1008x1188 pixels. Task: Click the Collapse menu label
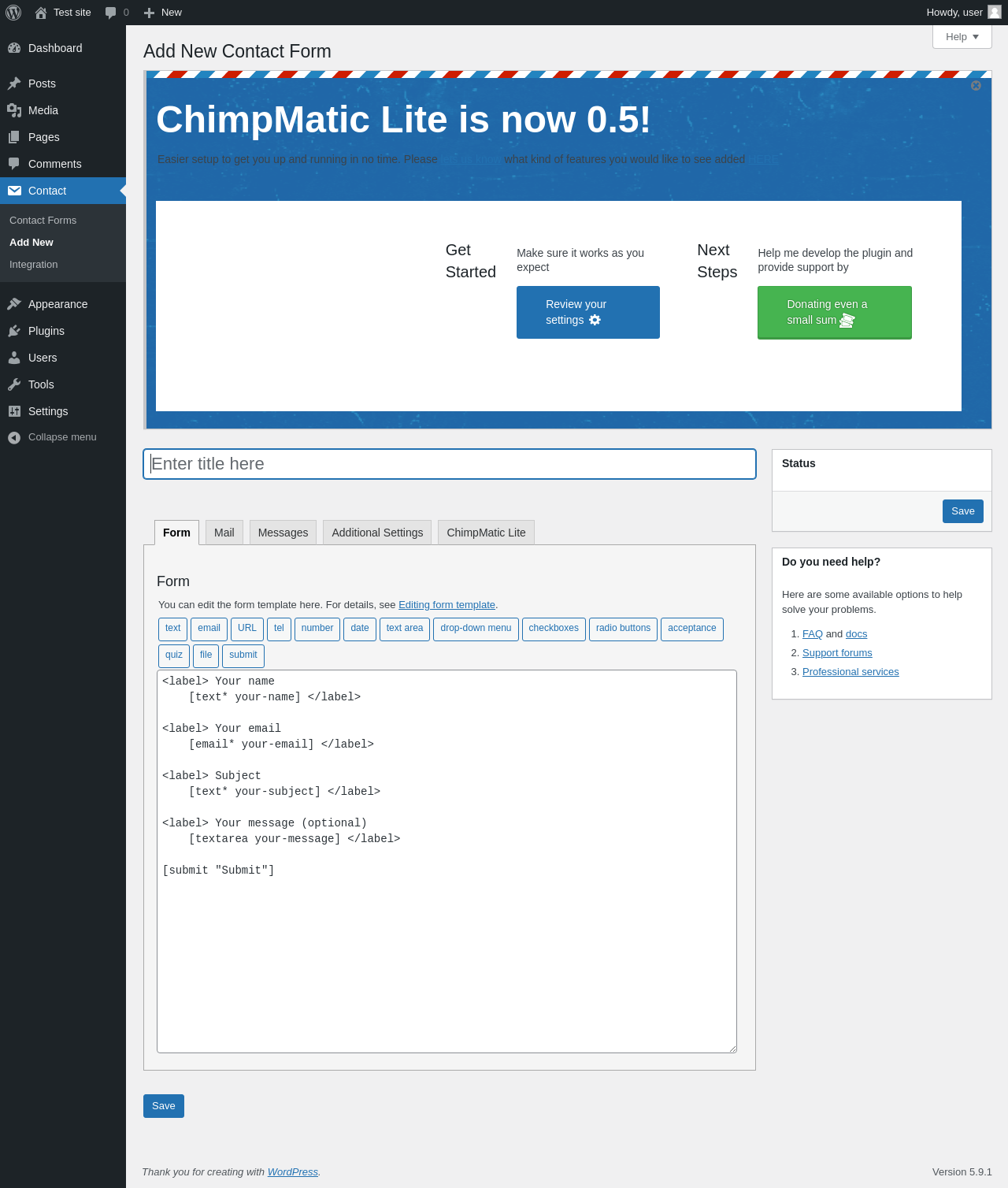[62, 437]
